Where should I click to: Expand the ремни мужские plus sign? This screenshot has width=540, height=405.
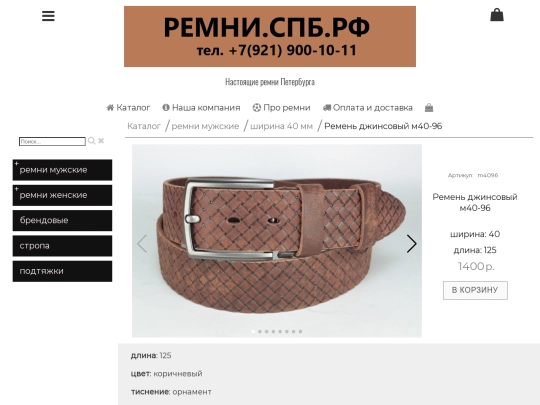16,164
